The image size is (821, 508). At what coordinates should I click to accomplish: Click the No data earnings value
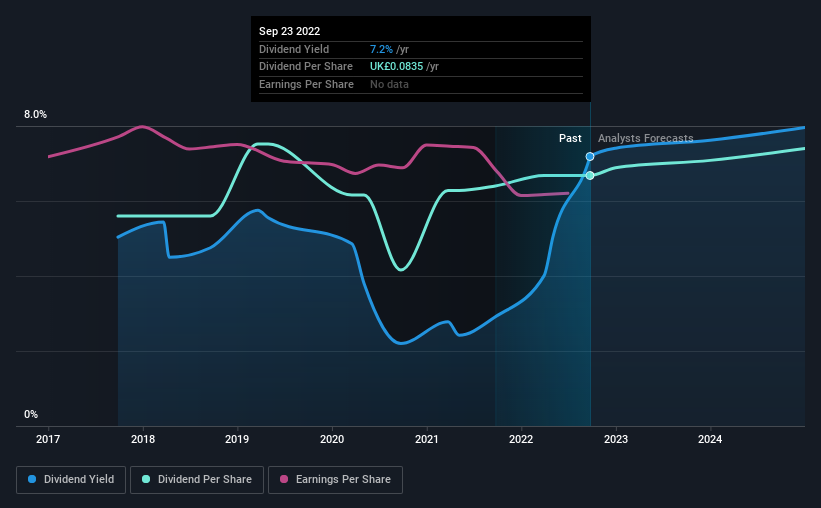point(389,84)
